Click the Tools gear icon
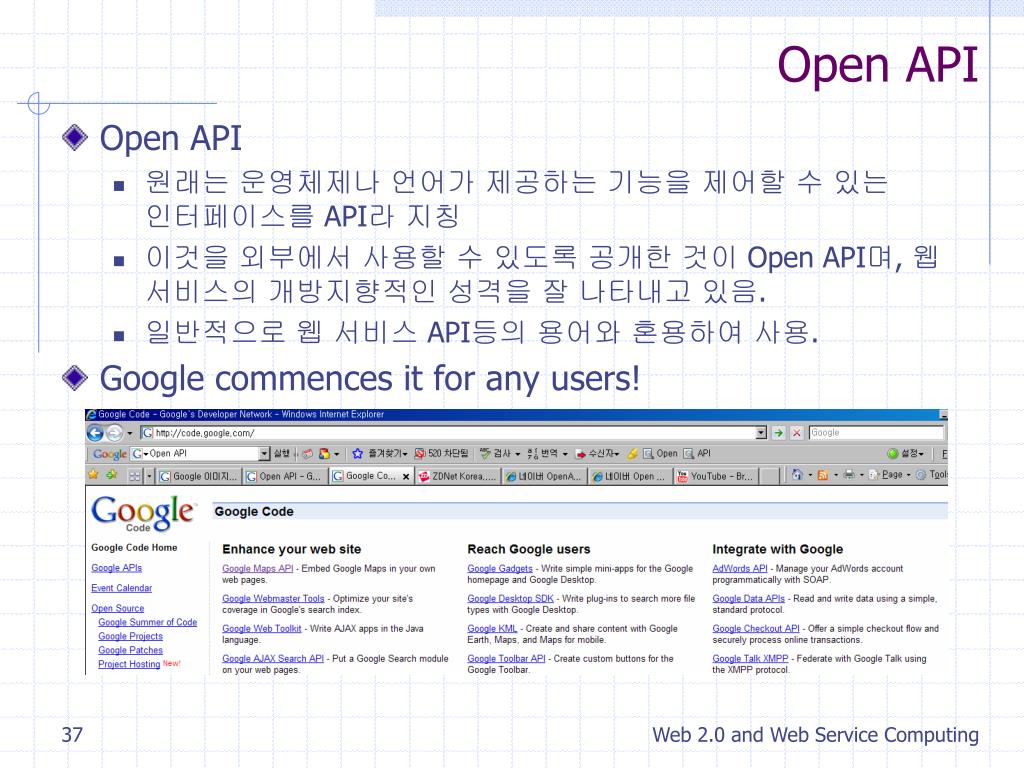 (921, 475)
